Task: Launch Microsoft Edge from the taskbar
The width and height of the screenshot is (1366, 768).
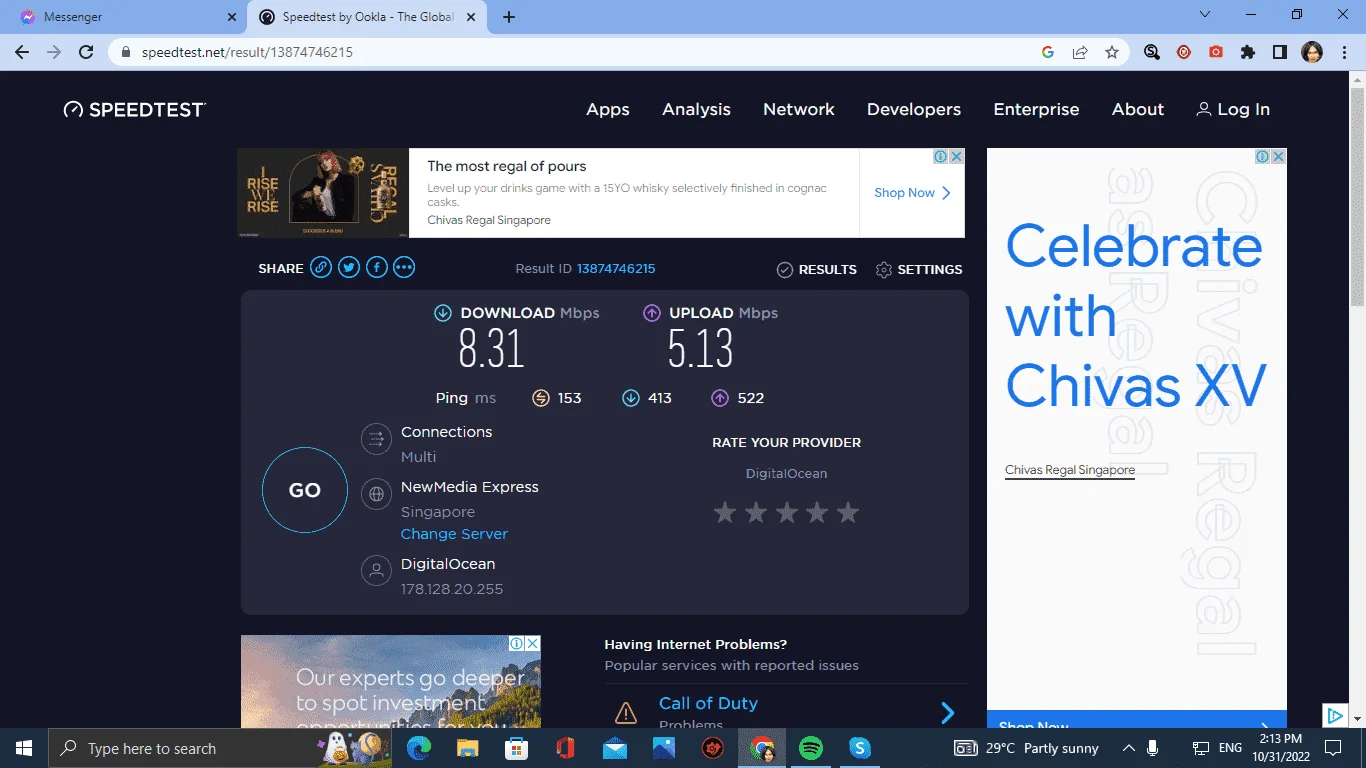Action: [420, 748]
